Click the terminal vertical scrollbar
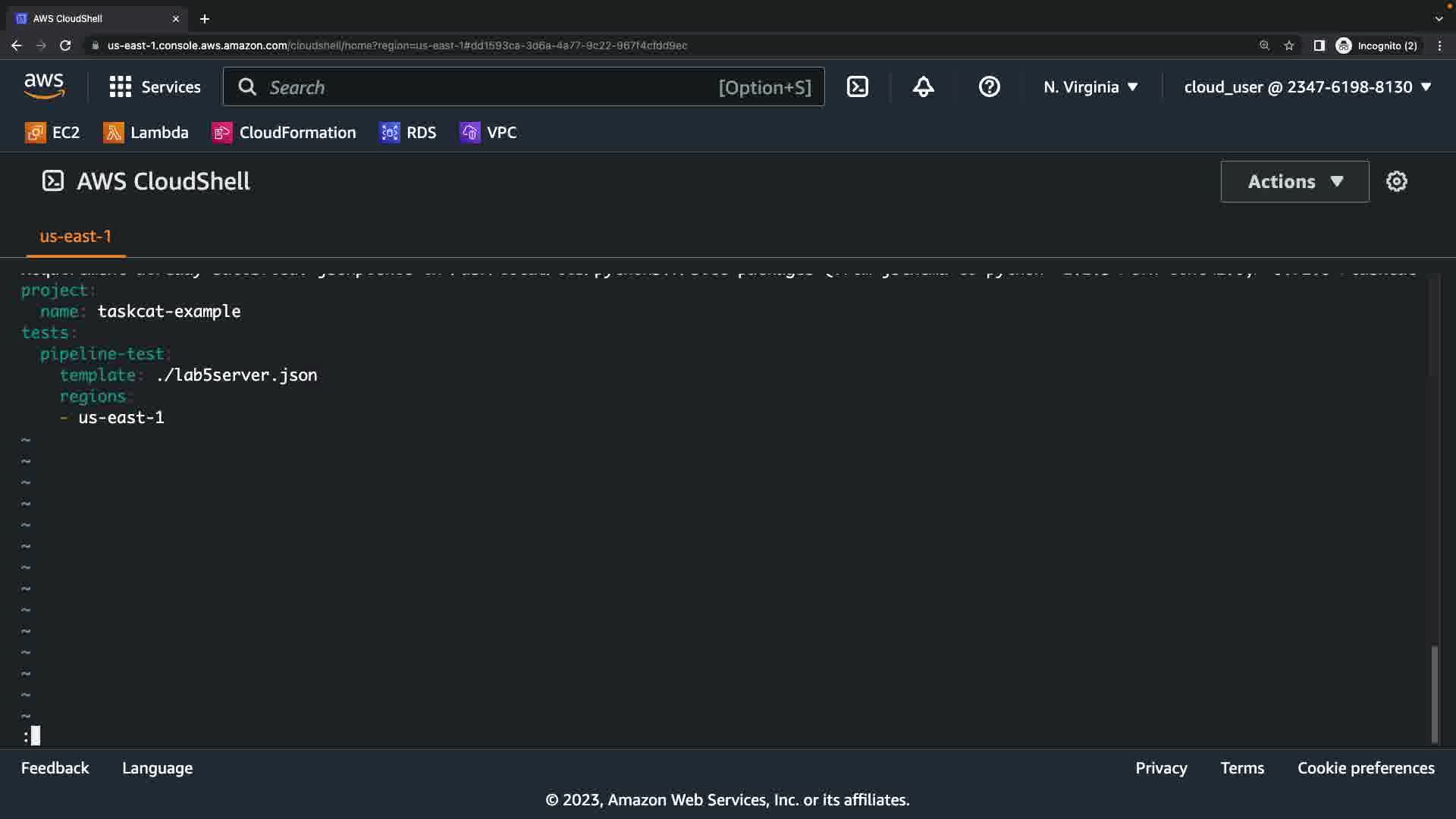This screenshot has height=819, width=1456. [1434, 693]
